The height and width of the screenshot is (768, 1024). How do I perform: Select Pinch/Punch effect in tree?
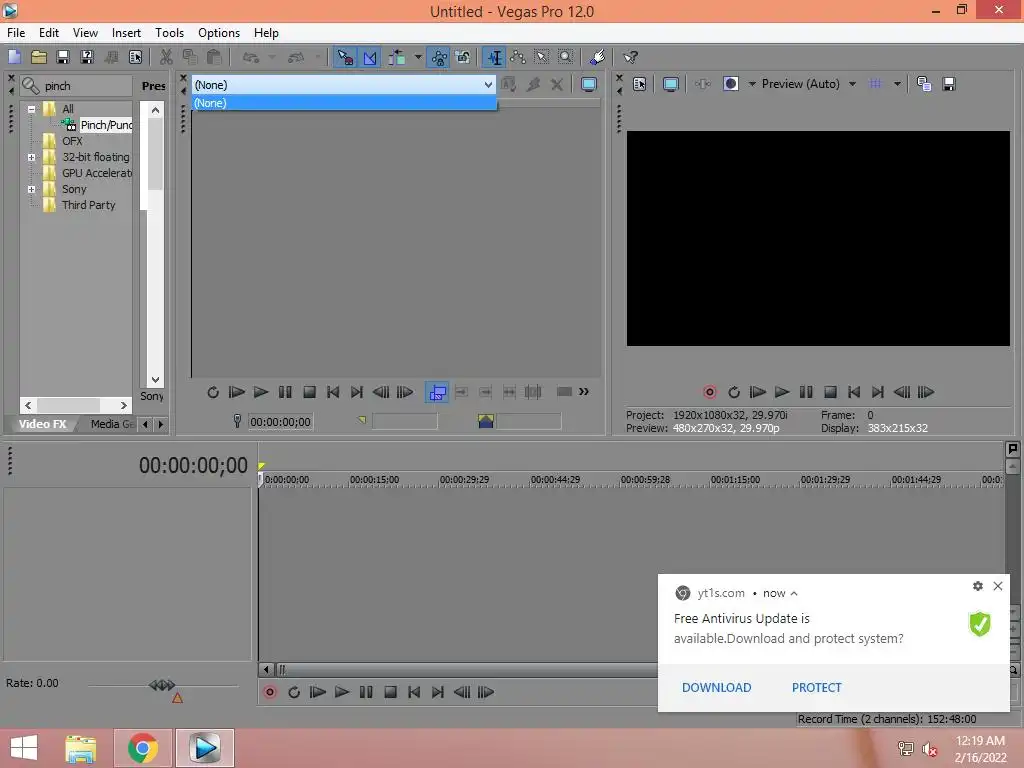click(x=106, y=125)
